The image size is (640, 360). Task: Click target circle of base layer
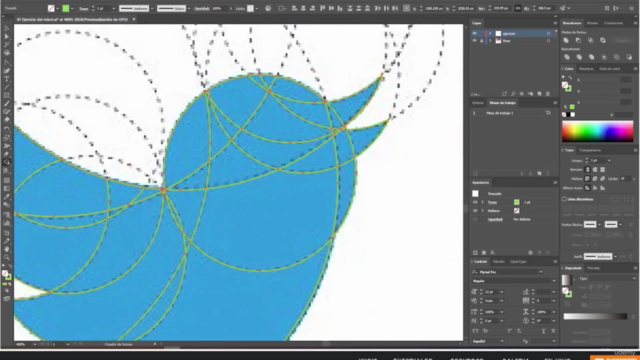click(548, 41)
